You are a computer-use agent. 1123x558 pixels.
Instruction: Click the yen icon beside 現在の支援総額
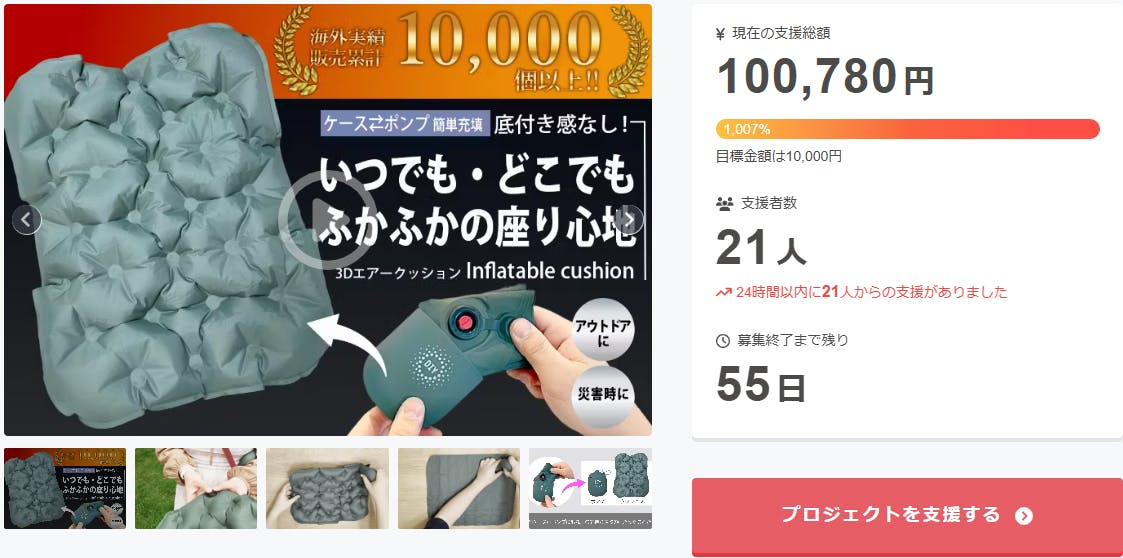720,34
